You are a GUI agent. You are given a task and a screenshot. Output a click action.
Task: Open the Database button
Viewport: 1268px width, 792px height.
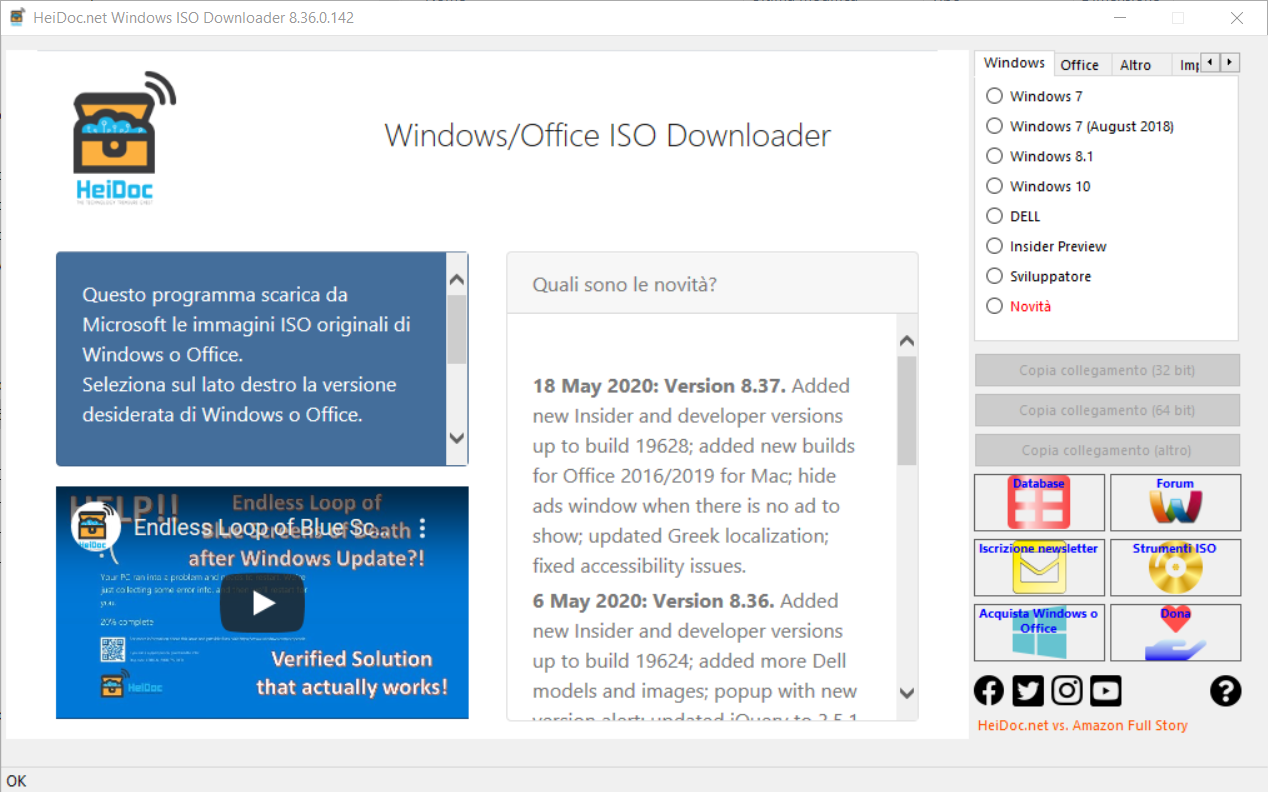[1039, 502]
